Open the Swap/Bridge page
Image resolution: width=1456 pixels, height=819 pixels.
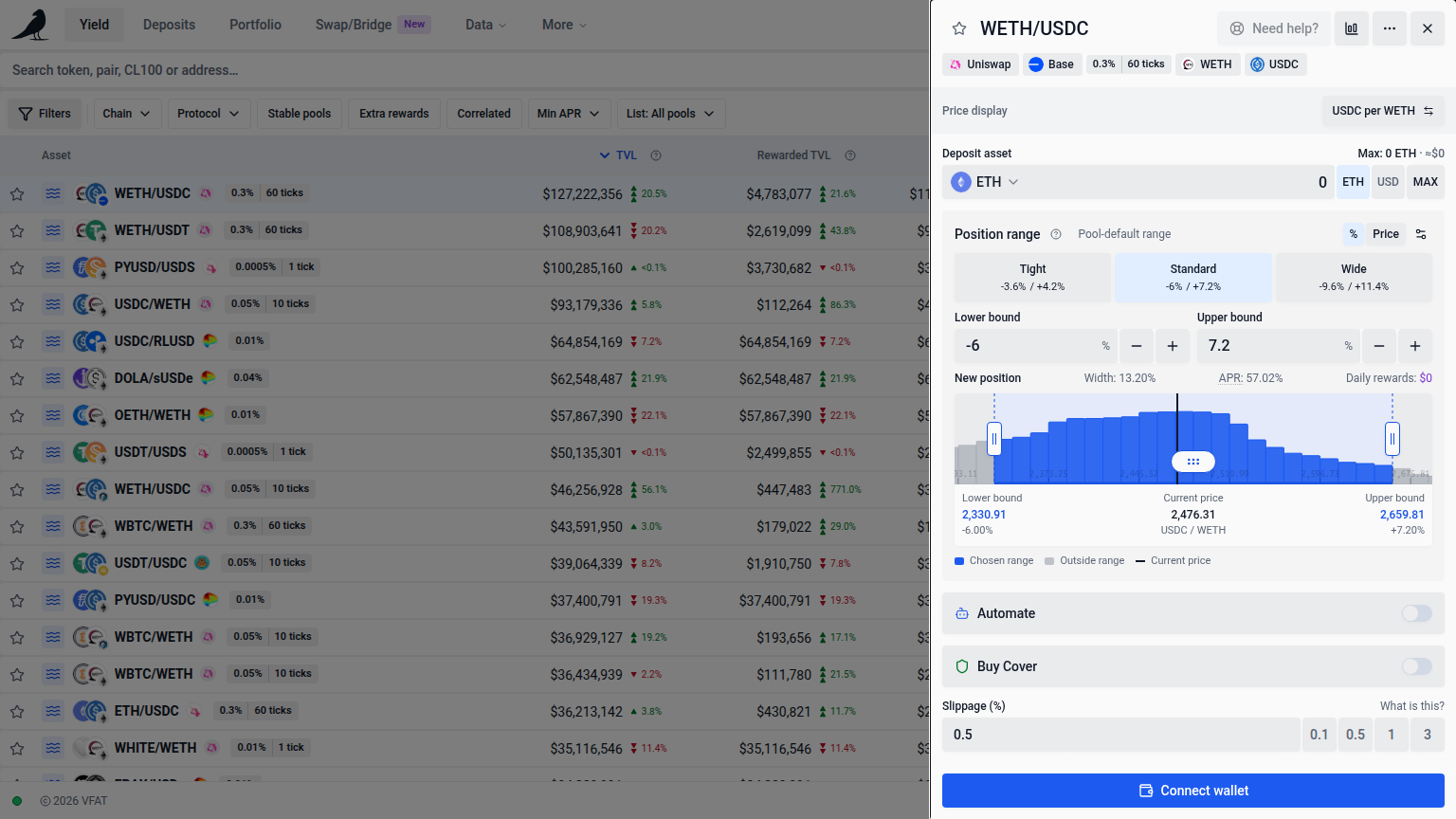(373, 25)
